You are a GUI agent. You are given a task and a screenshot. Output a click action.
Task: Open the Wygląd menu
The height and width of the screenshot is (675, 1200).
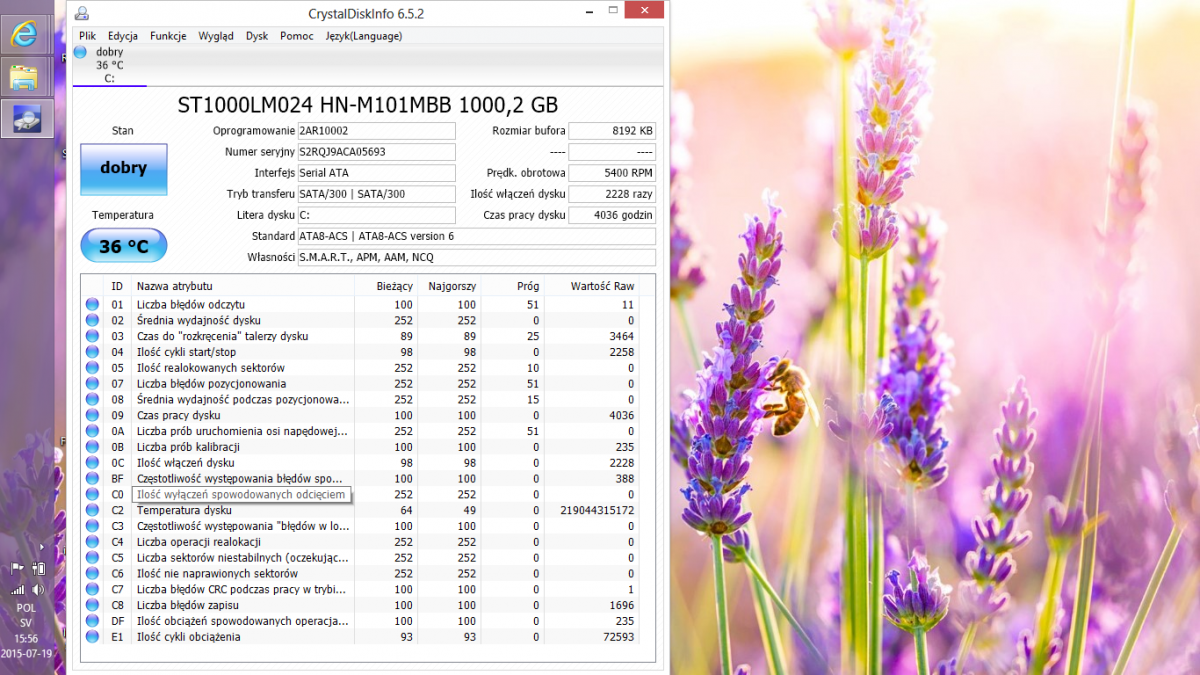click(x=216, y=36)
